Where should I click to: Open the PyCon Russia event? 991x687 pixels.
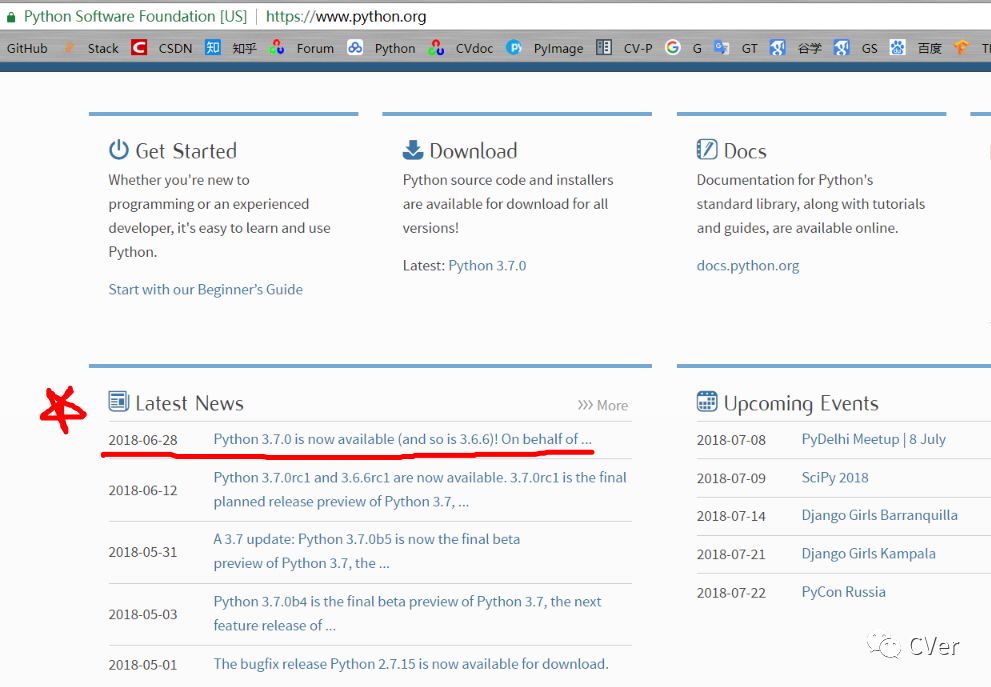point(843,592)
